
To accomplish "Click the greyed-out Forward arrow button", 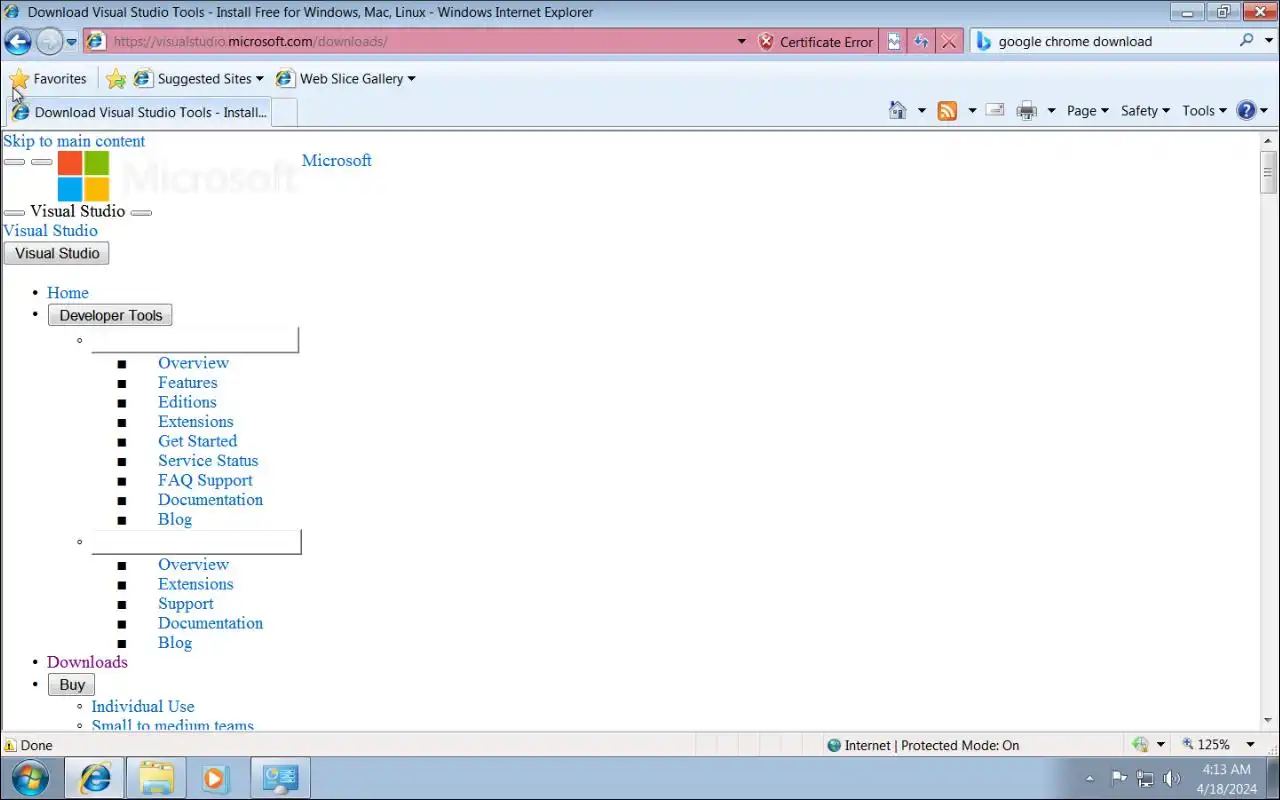I will pyautogui.click(x=48, y=41).
